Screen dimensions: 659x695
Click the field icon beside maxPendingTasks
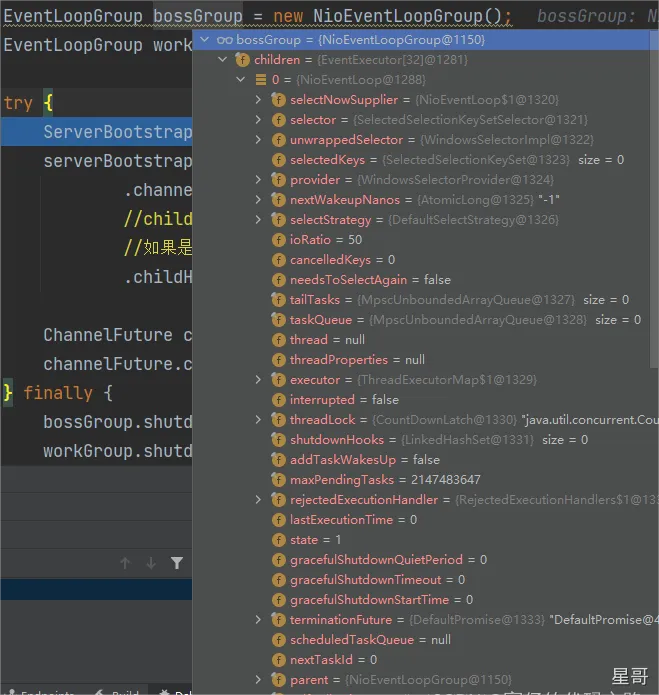pos(279,480)
